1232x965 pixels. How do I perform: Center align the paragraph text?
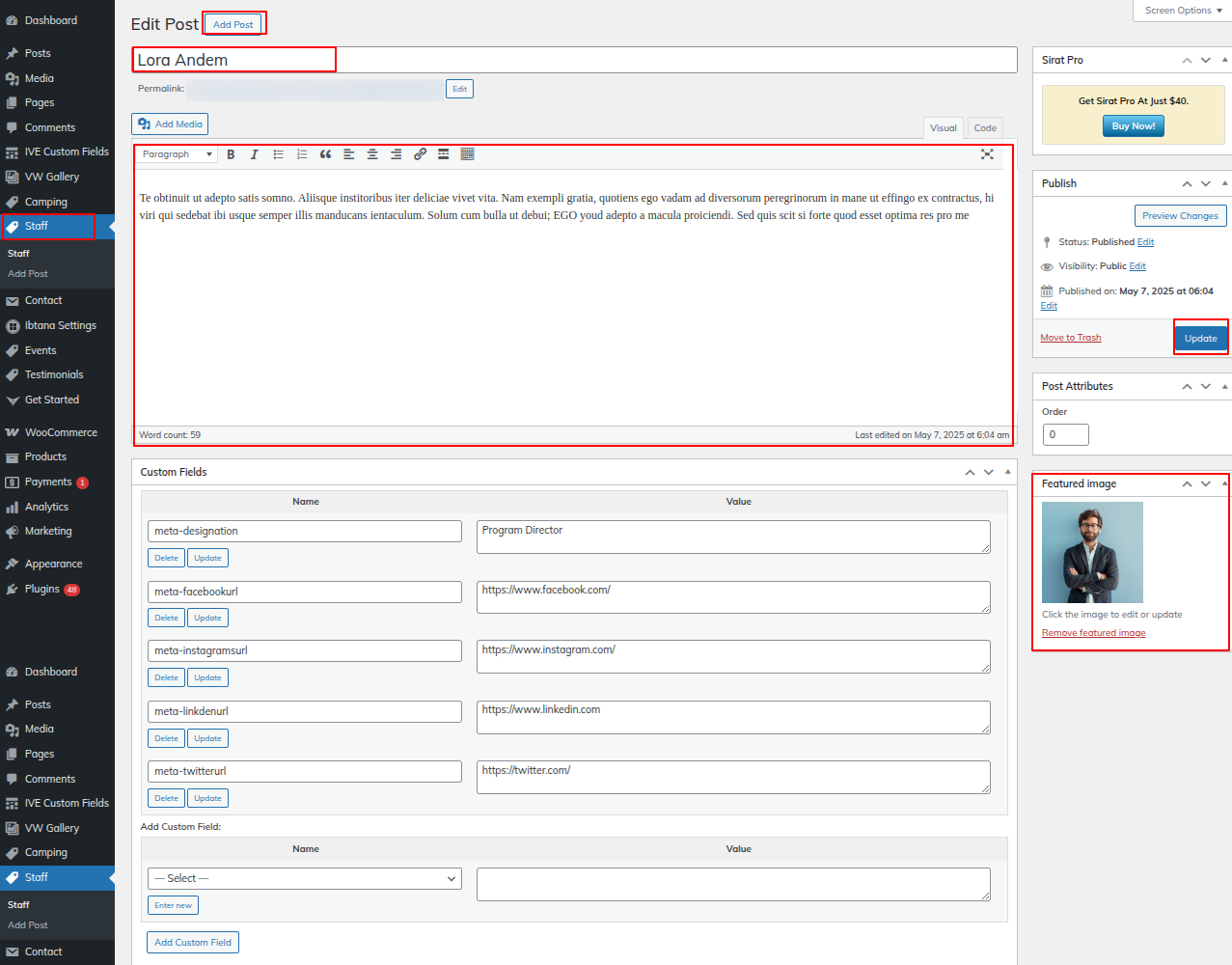[372, 154]
